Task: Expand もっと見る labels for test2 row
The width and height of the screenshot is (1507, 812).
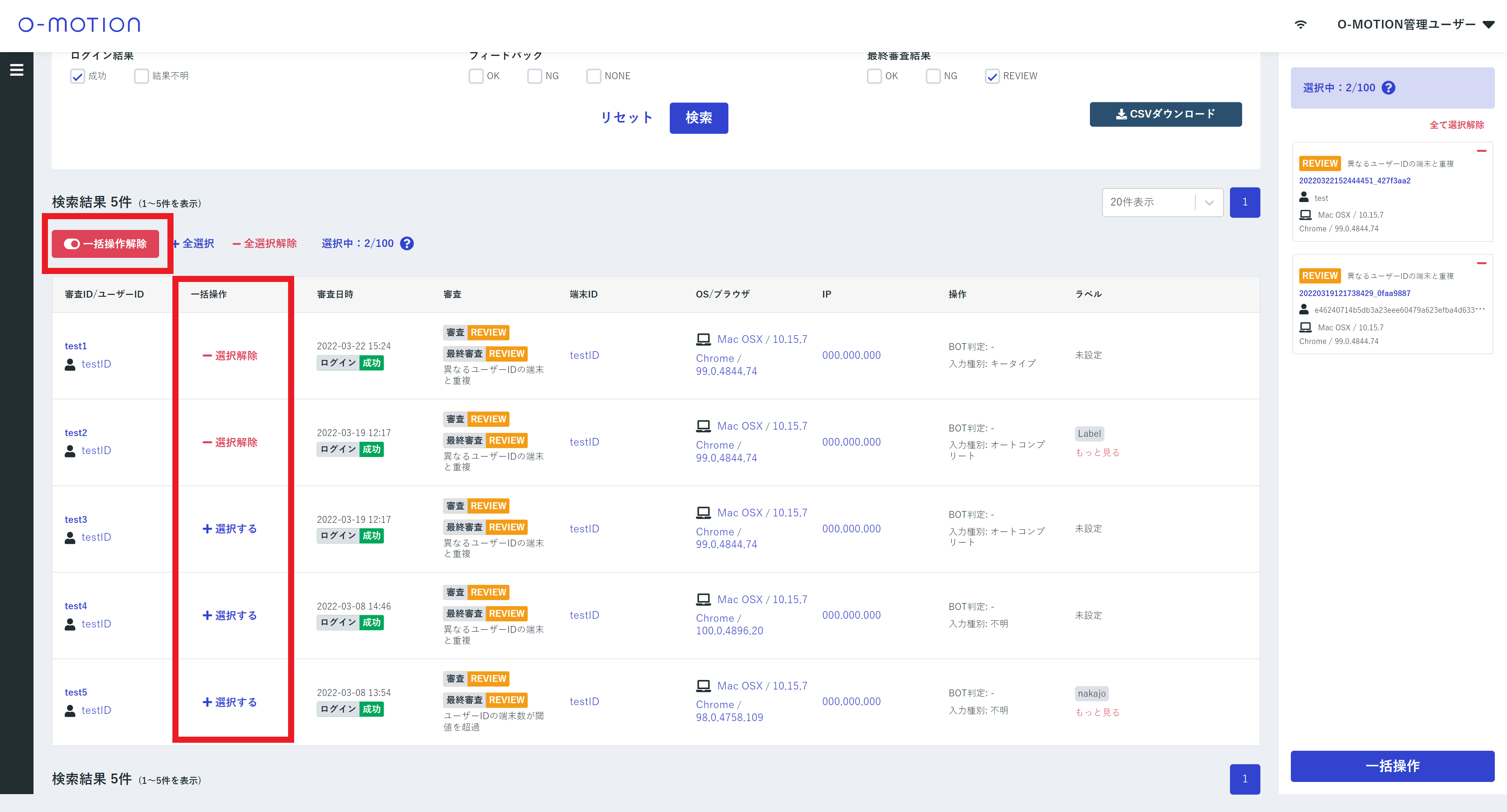Action: click(x=1097, y=452)
